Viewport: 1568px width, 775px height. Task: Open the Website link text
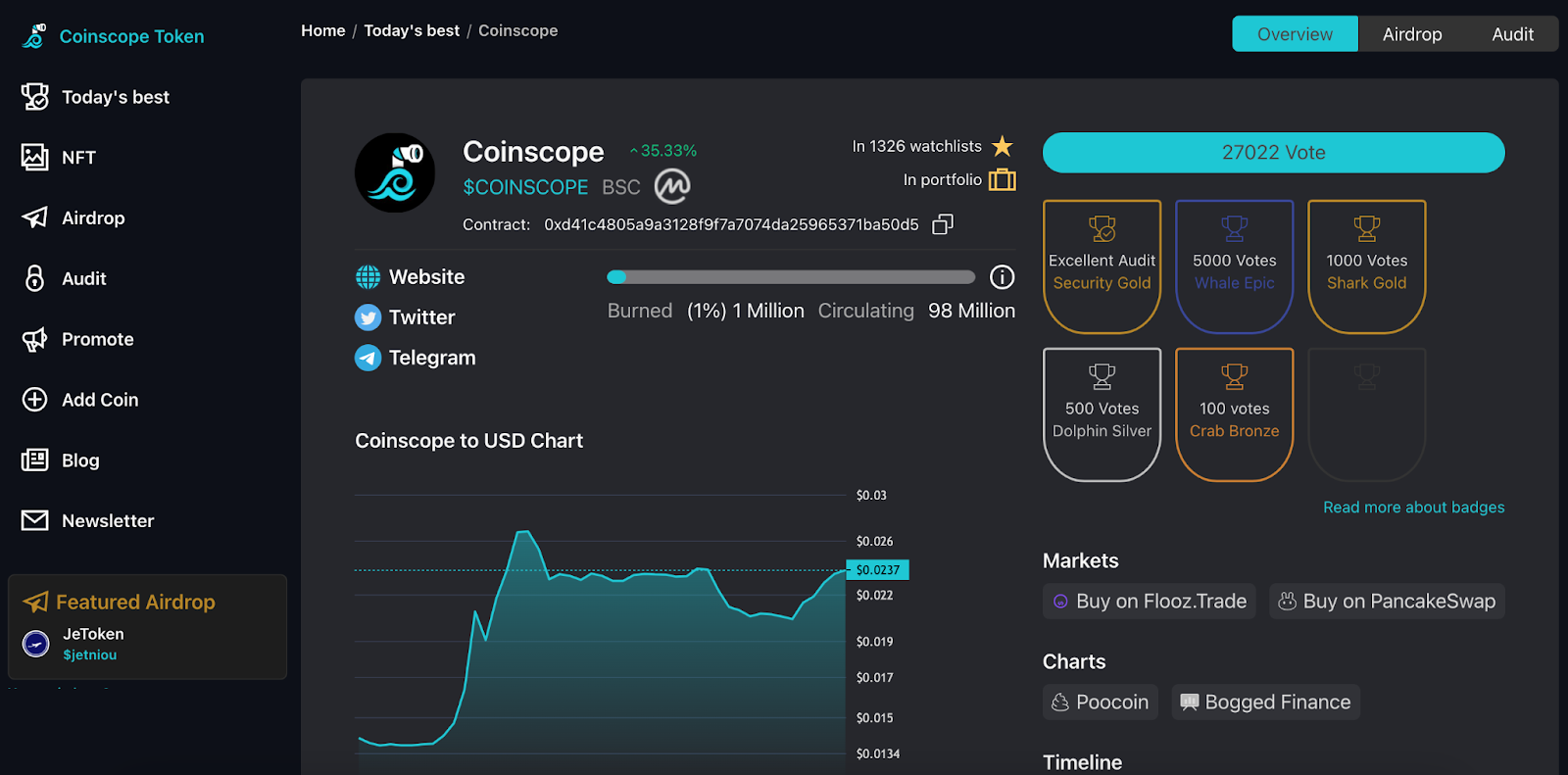click(427, 277)
